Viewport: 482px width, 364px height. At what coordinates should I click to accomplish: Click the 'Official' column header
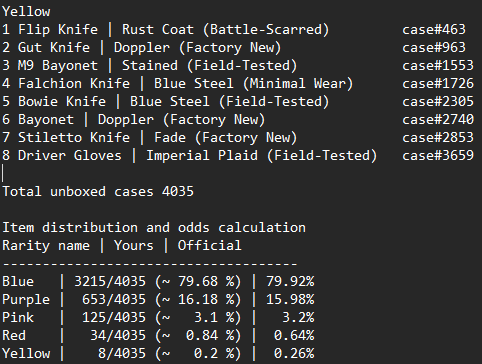click(x=210, y=246)
